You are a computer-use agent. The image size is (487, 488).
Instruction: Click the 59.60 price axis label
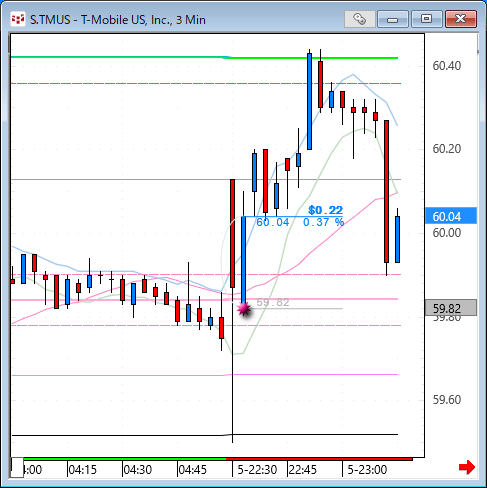447,399
